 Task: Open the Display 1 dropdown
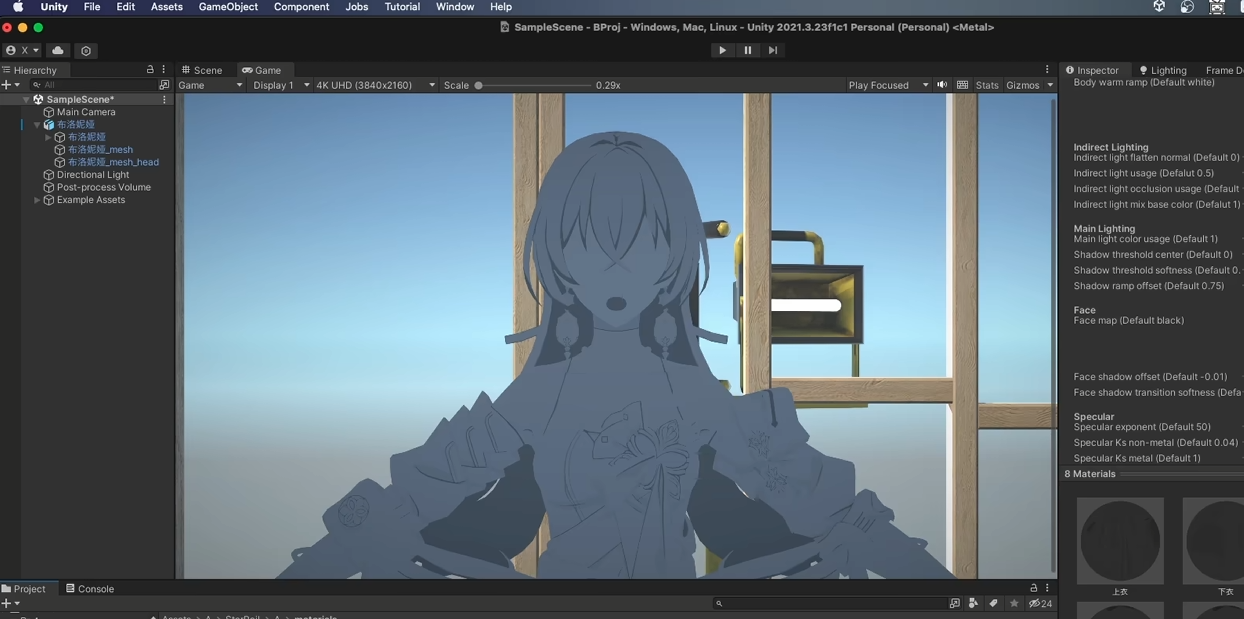click(x=281, y=85)
